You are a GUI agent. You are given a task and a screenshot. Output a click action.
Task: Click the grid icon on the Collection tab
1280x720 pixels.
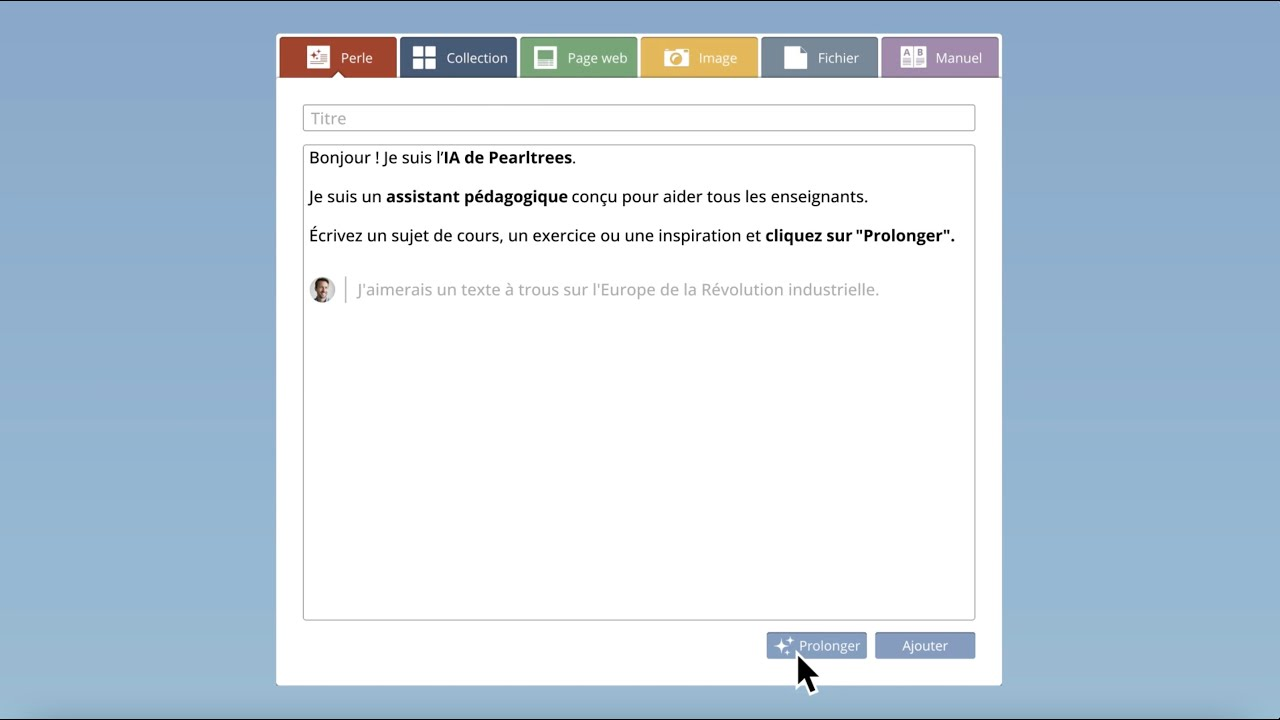click(x=424, y=57)
